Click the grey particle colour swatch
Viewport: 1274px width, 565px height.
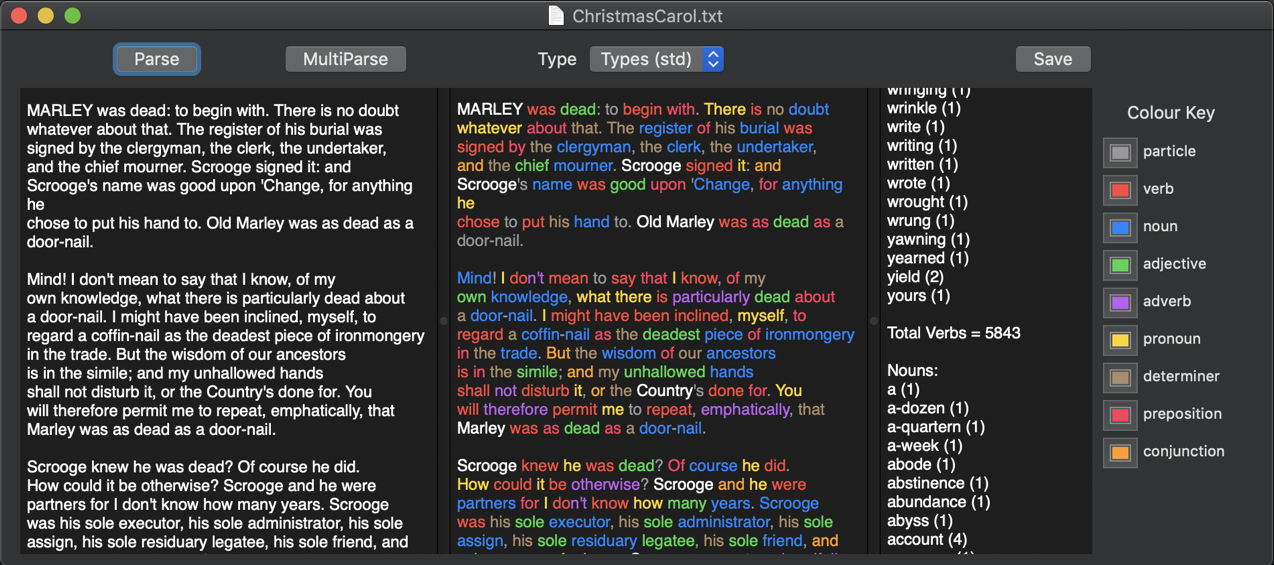(x=1120, y=152)
